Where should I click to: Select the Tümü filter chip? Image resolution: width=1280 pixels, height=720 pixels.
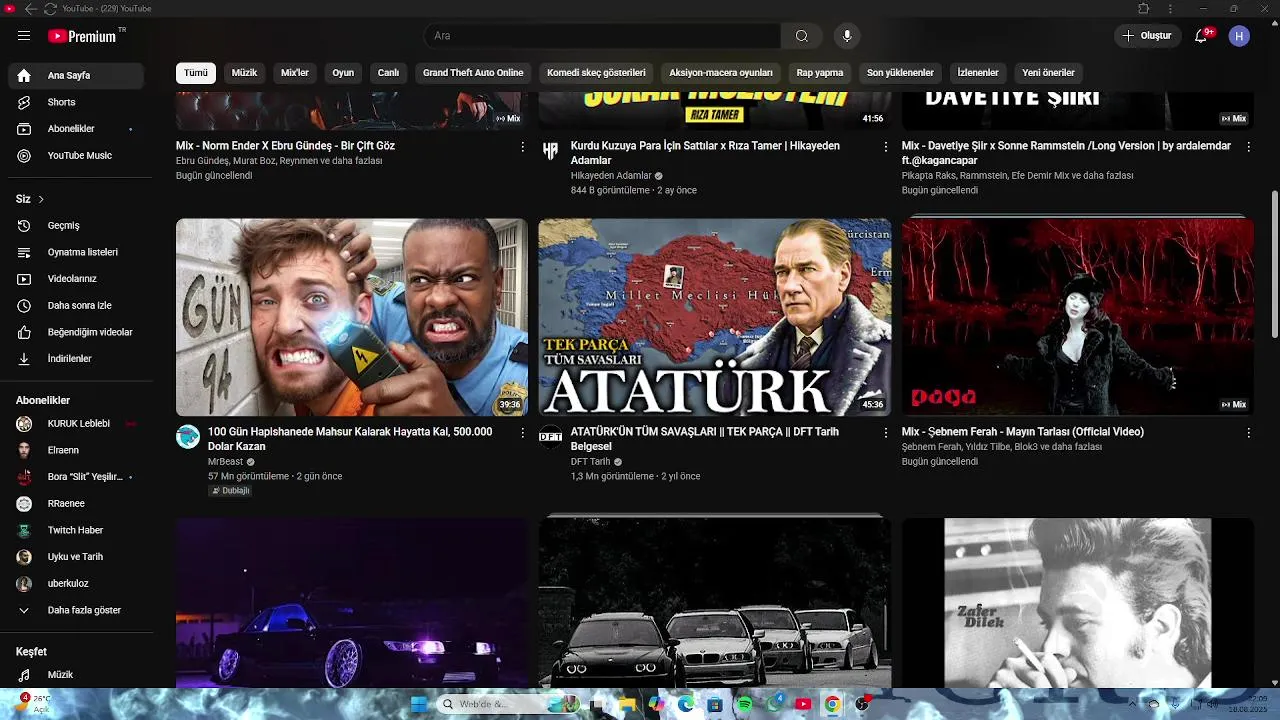tap(196, 73)
